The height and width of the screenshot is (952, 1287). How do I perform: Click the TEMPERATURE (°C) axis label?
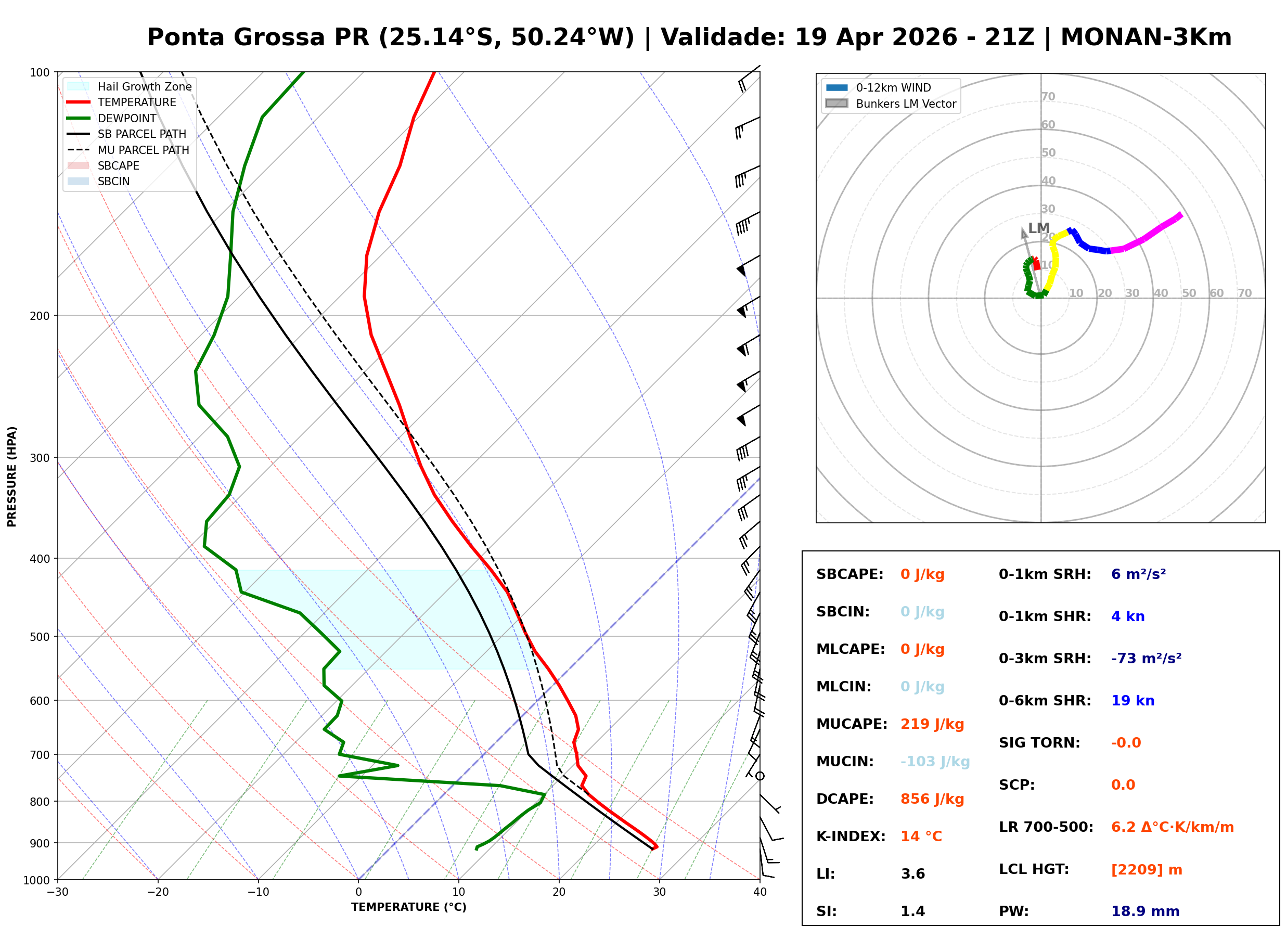point(409,908)
